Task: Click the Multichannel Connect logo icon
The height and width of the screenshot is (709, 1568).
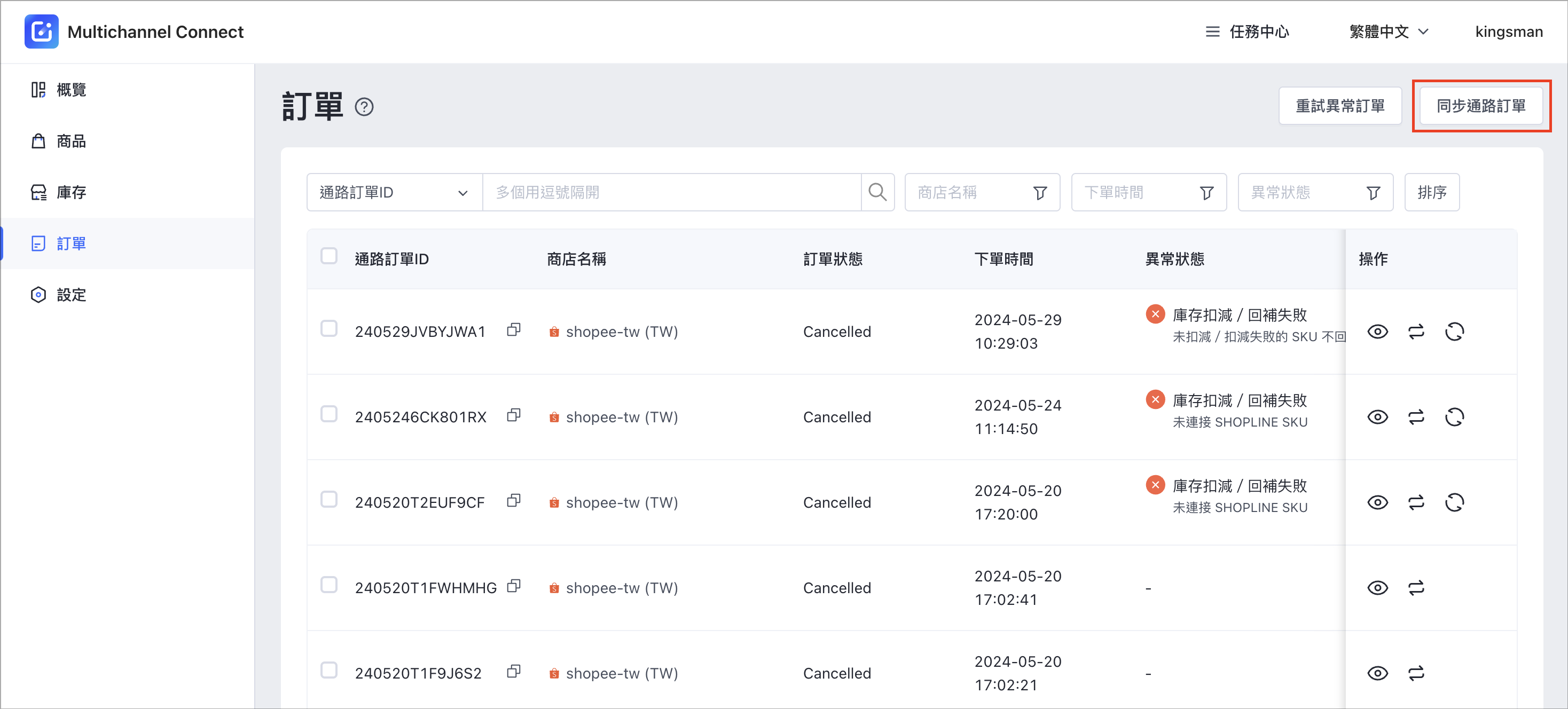Action: 42,31
